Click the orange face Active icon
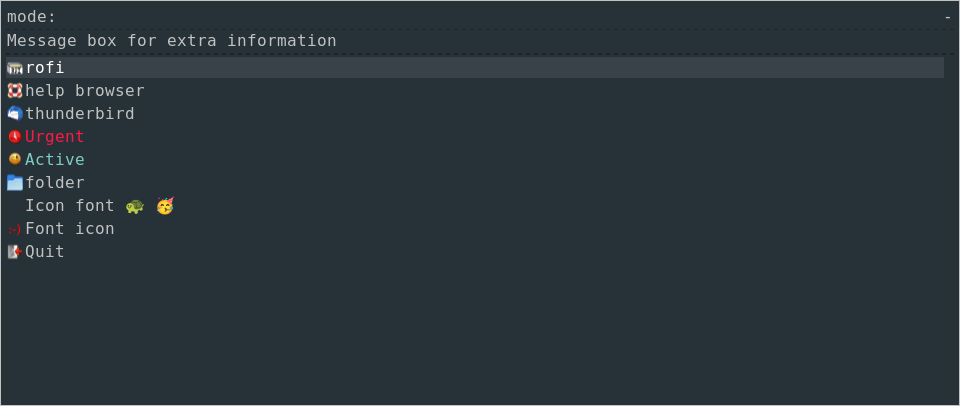The height and width of the screenshot is (406, 960). pyautogui.click(x=15, y=159)
